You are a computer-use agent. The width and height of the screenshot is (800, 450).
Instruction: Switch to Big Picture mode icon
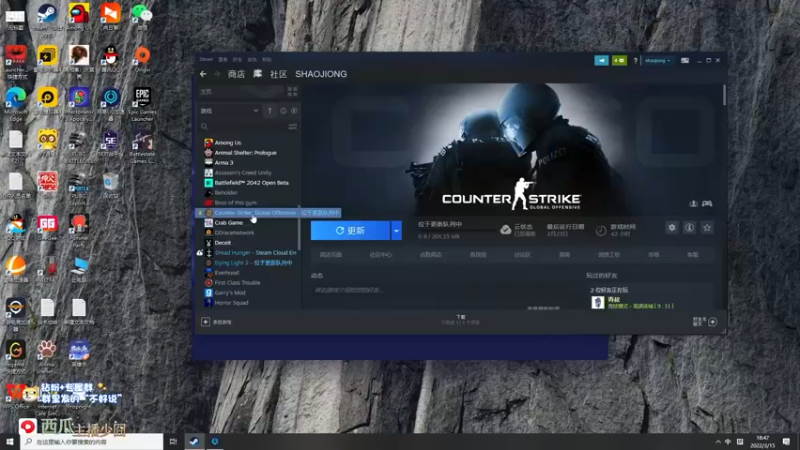click(x=685, y=60)
